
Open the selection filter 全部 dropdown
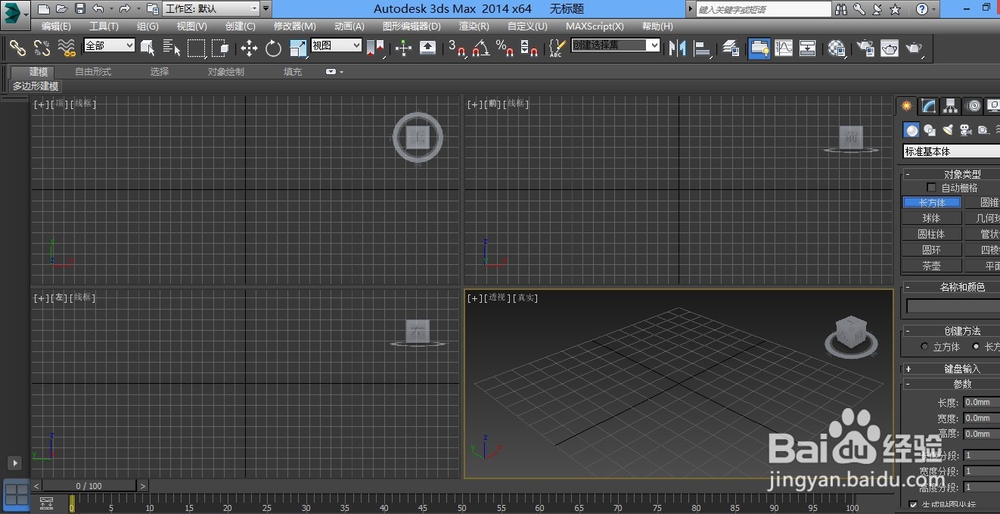(109, 45)
